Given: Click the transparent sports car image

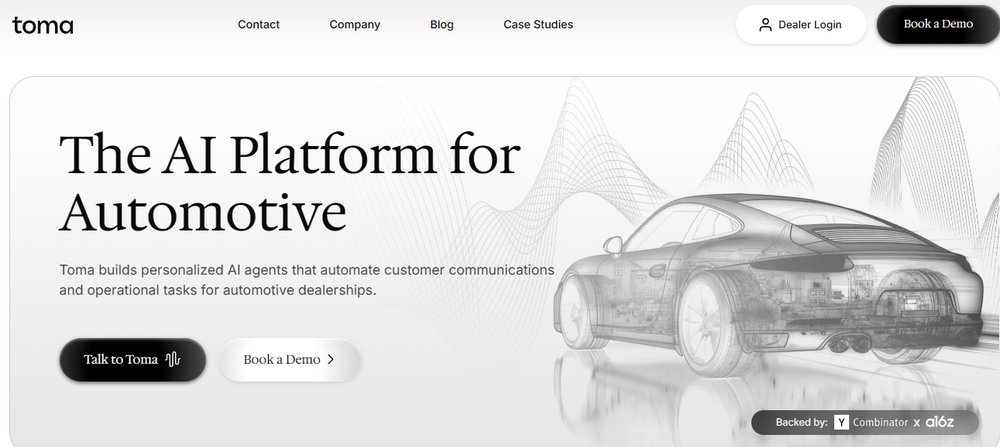Looking at the screenshot, I should [768, 287].
